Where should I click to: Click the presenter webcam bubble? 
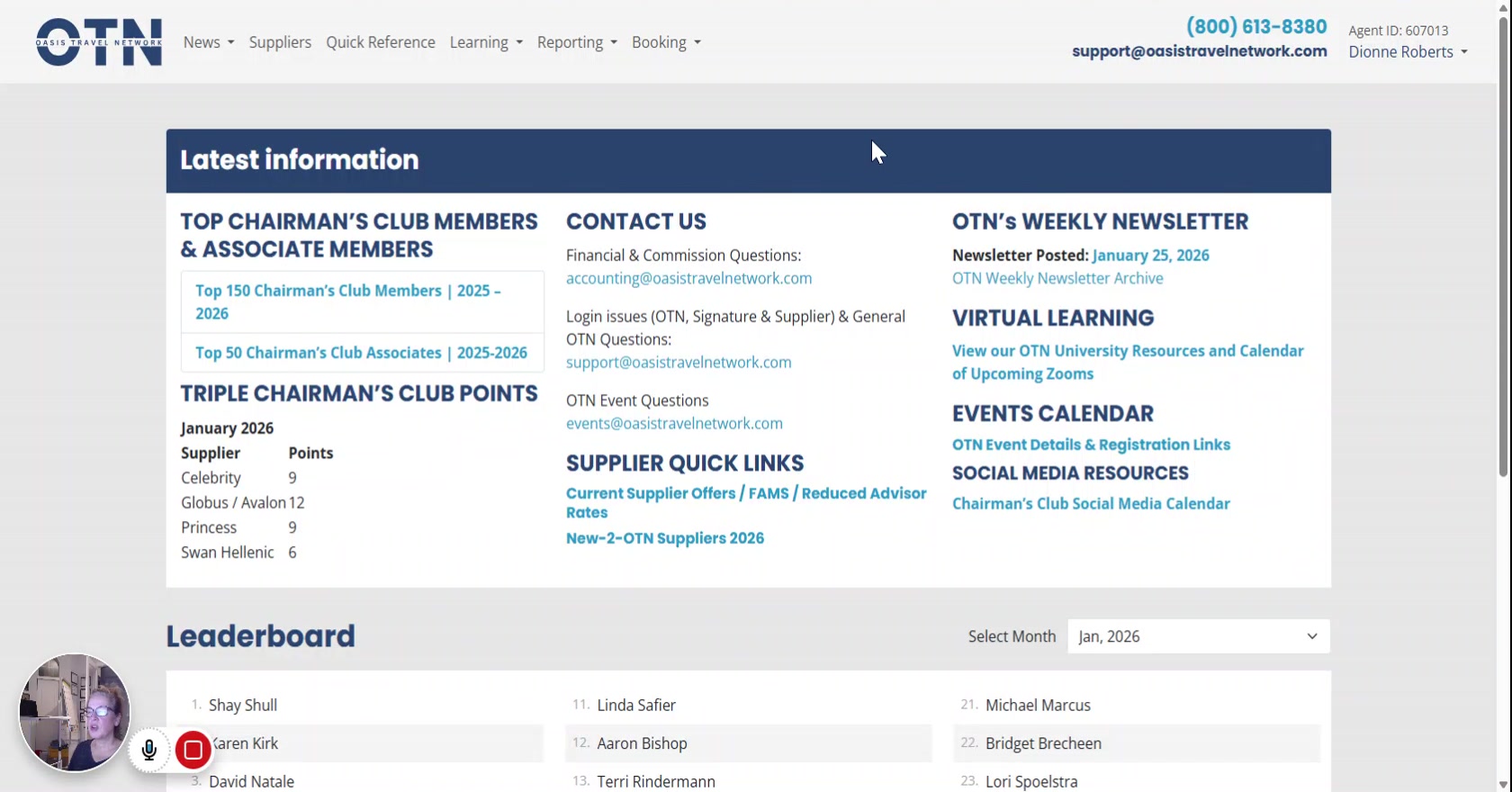75,712
